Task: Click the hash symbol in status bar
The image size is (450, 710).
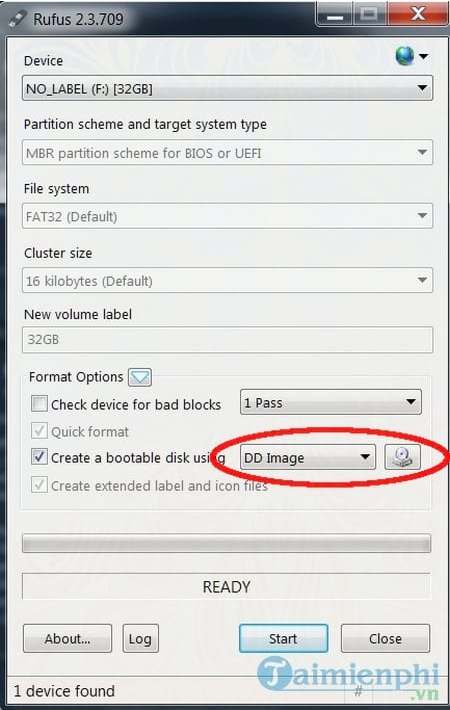Action: (358, 691)
